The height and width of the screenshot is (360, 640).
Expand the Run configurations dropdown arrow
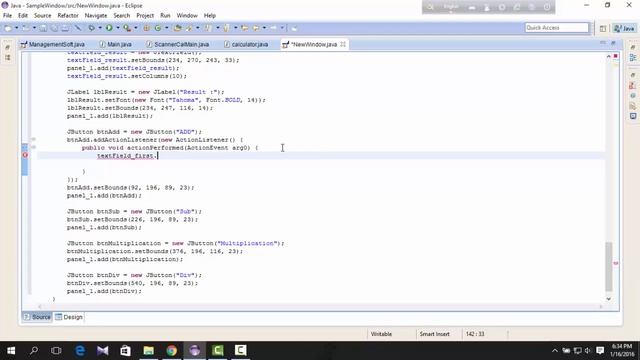click(118, 28)
